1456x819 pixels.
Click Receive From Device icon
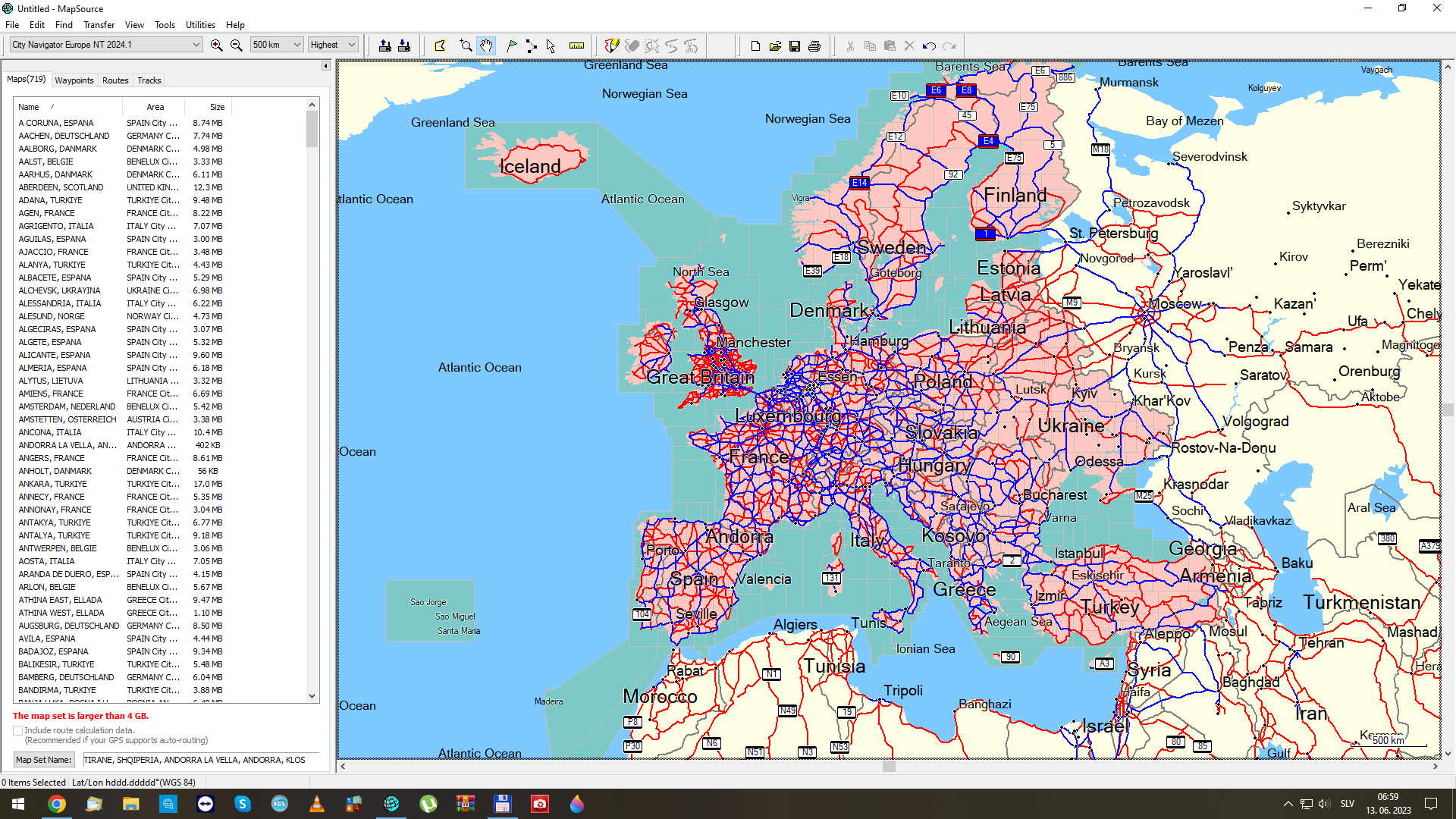[404, 45]
